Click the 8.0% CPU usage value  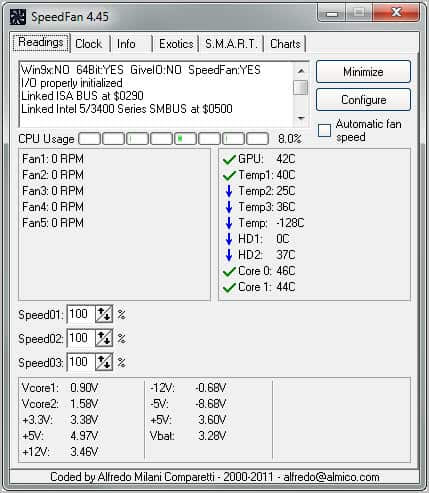(x=290, y=139)
